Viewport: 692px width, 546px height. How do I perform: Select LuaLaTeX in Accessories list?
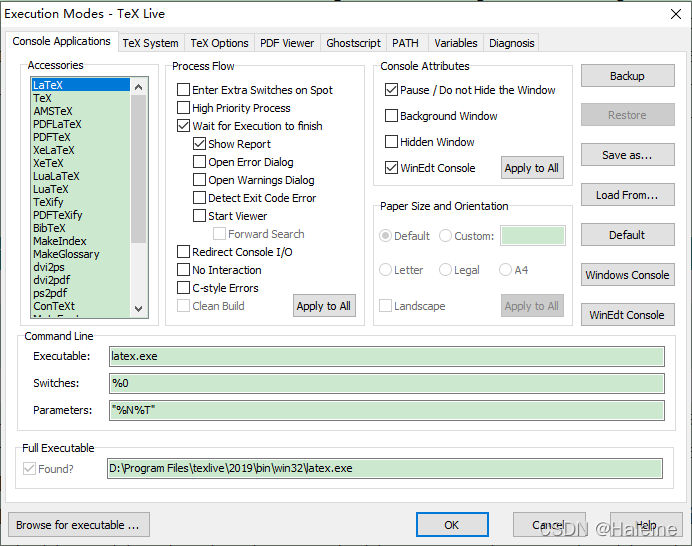click(81, 176)
